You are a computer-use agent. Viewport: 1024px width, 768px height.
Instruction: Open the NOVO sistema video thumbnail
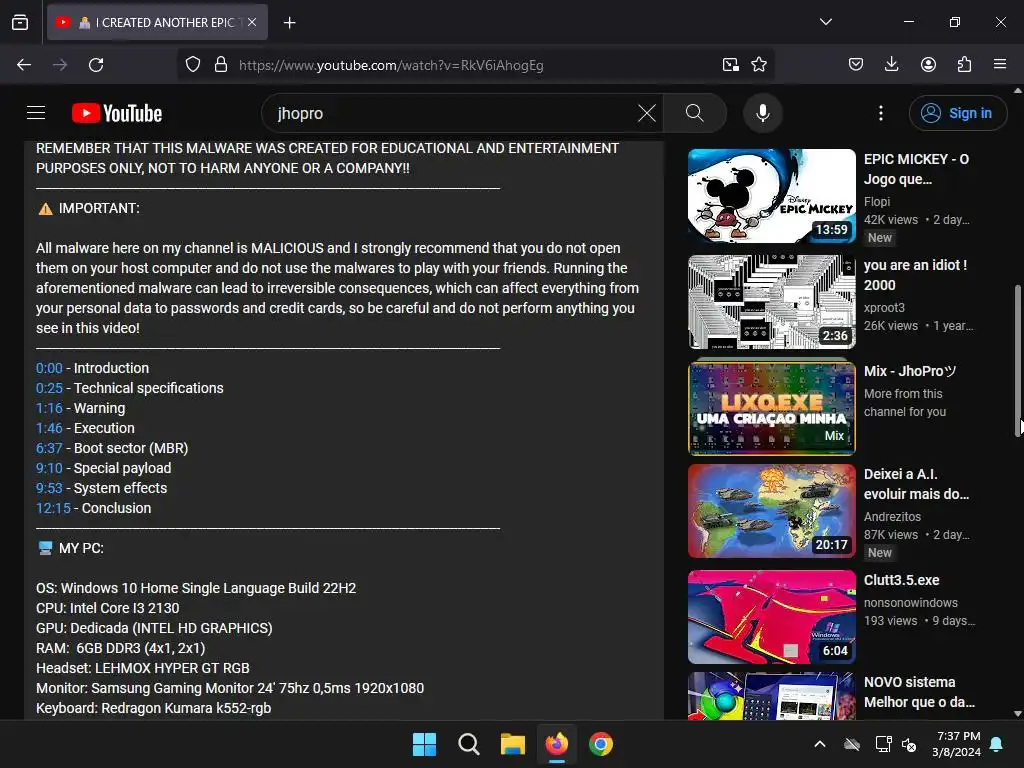(772, 696)
